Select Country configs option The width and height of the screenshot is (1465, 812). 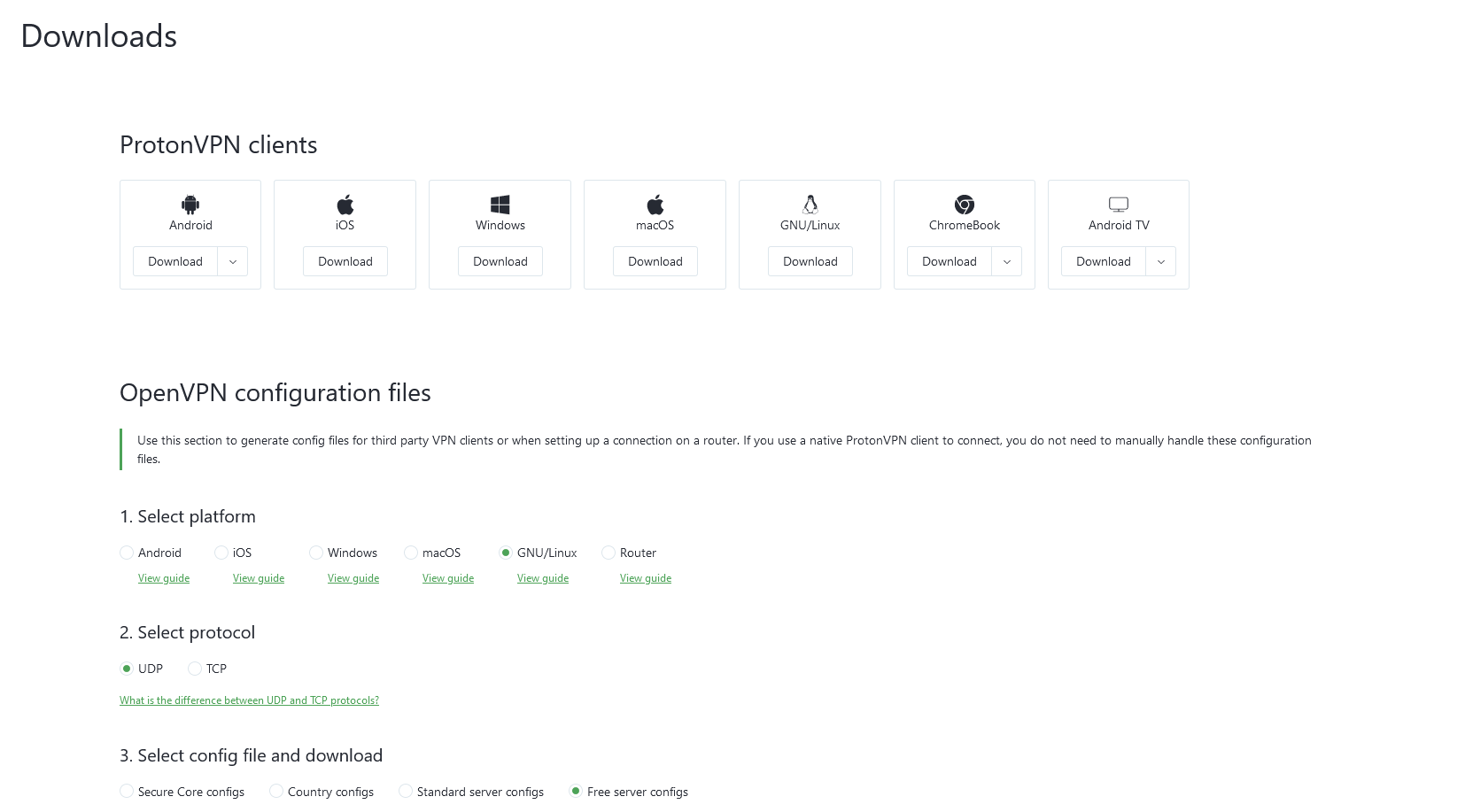pos(276,791)
